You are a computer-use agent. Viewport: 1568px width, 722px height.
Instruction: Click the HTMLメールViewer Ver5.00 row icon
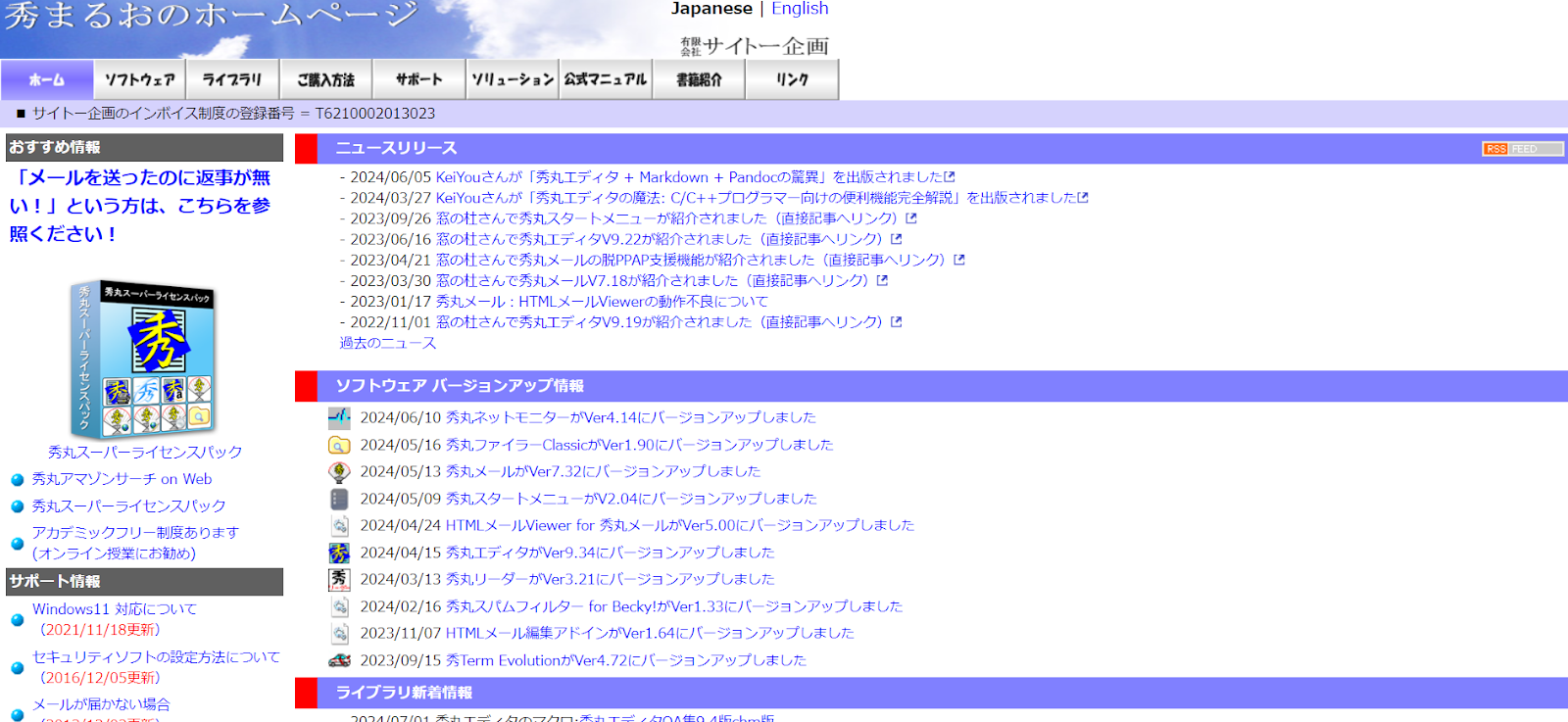tap(339, 526)
